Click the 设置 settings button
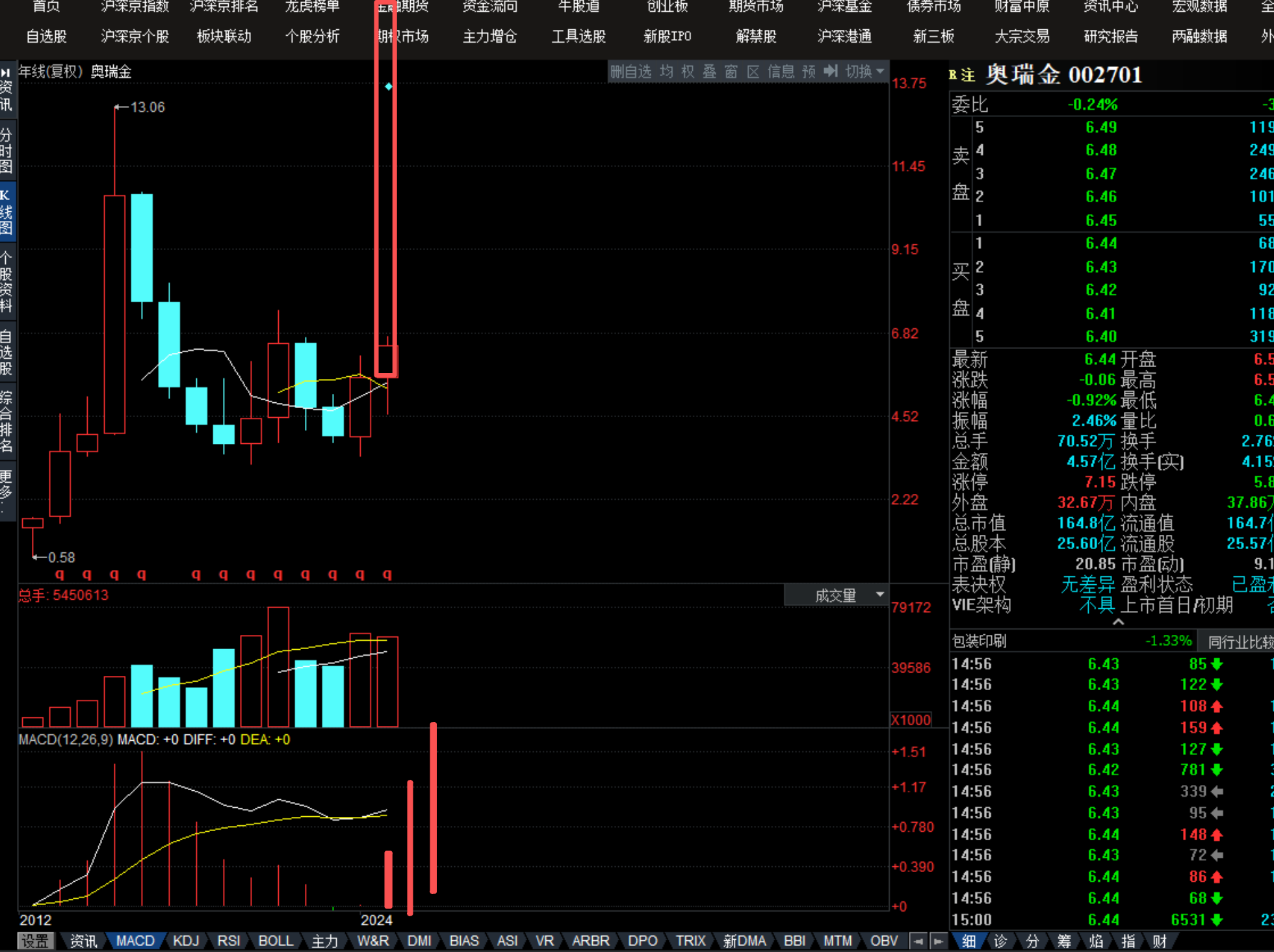This screenshot has height=952, width=1274. pyautogui.click(x=35, y=941)
